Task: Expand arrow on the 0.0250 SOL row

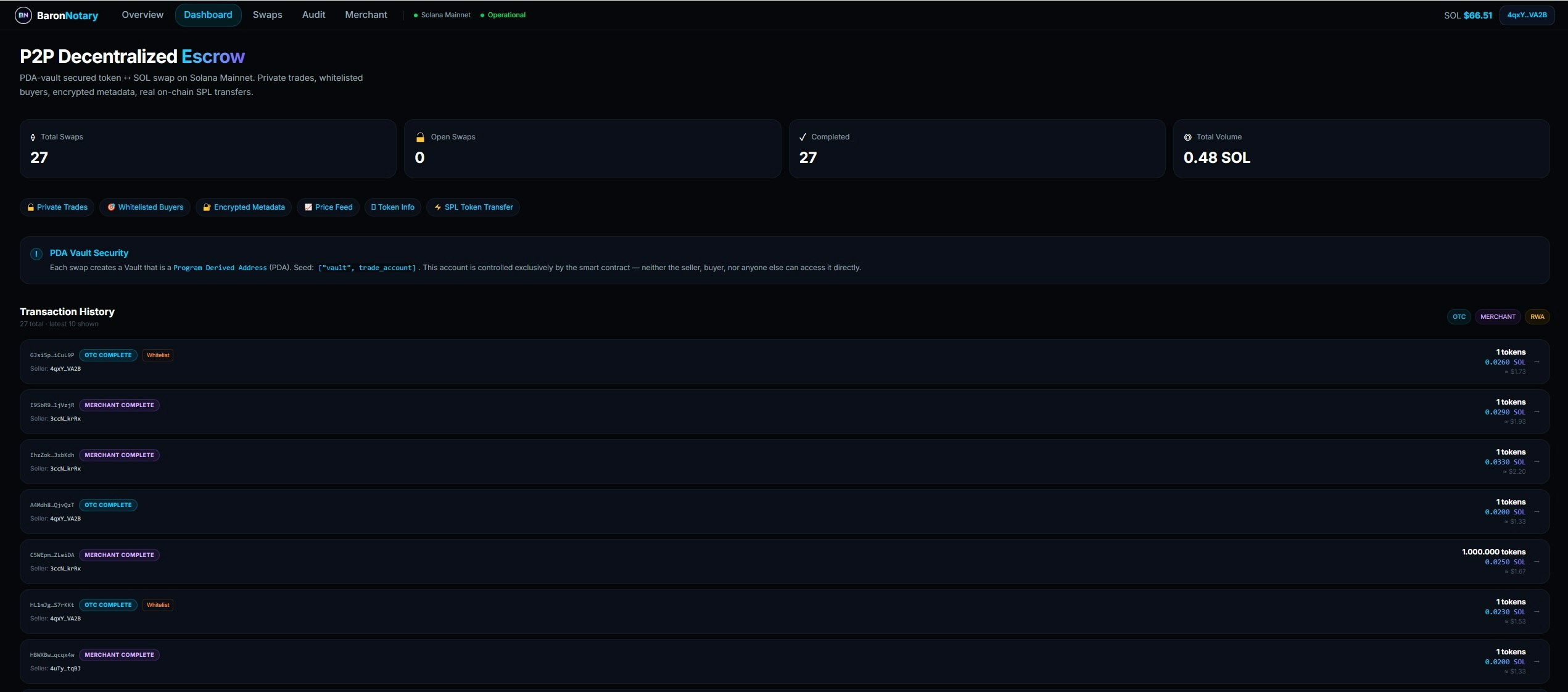Action: [x=1537, y=562]
